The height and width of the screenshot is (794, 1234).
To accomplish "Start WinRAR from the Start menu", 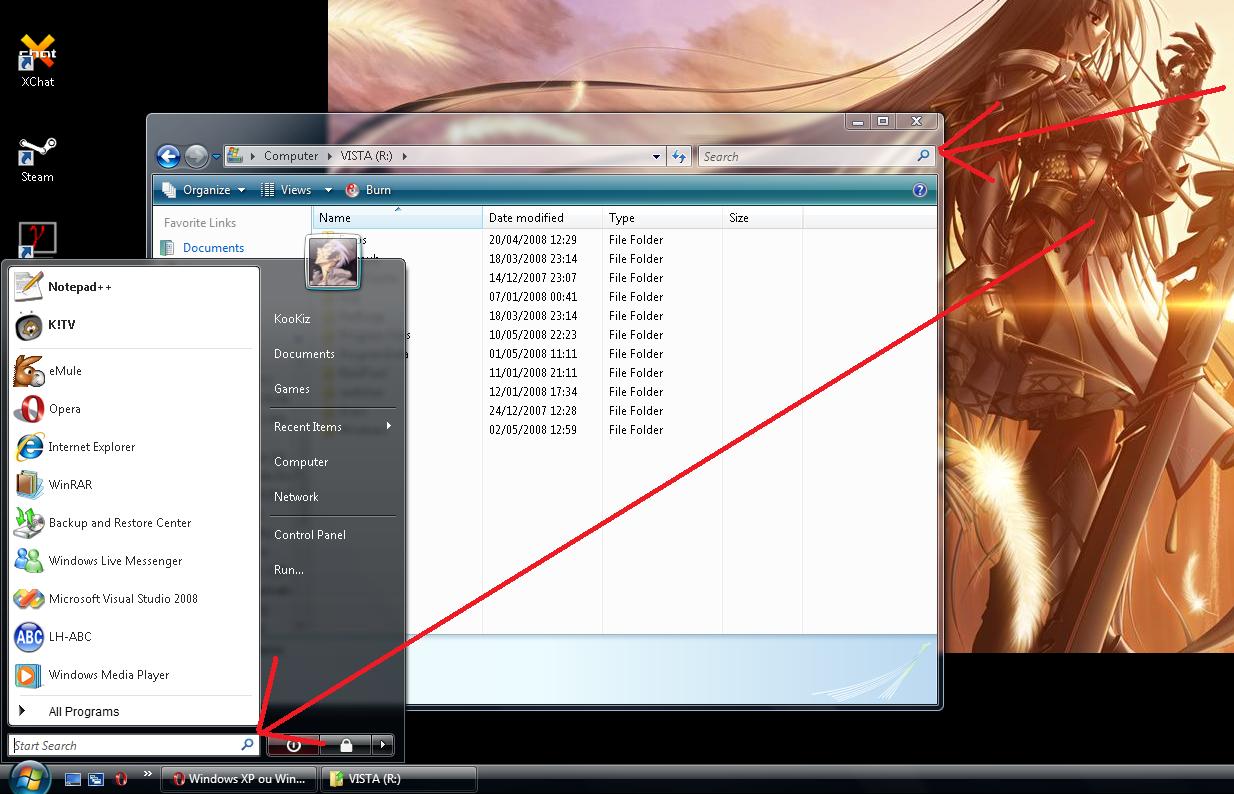I will tap(69, 485).
